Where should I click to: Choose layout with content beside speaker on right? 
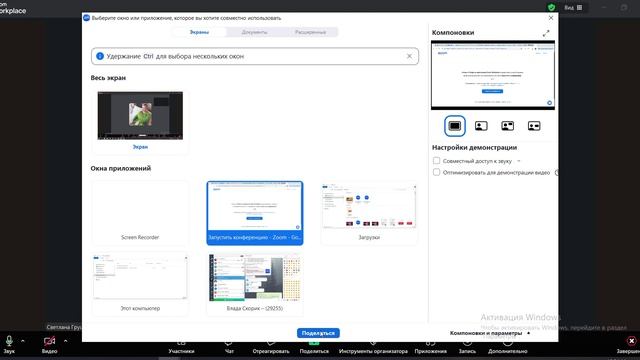[534, 126]
